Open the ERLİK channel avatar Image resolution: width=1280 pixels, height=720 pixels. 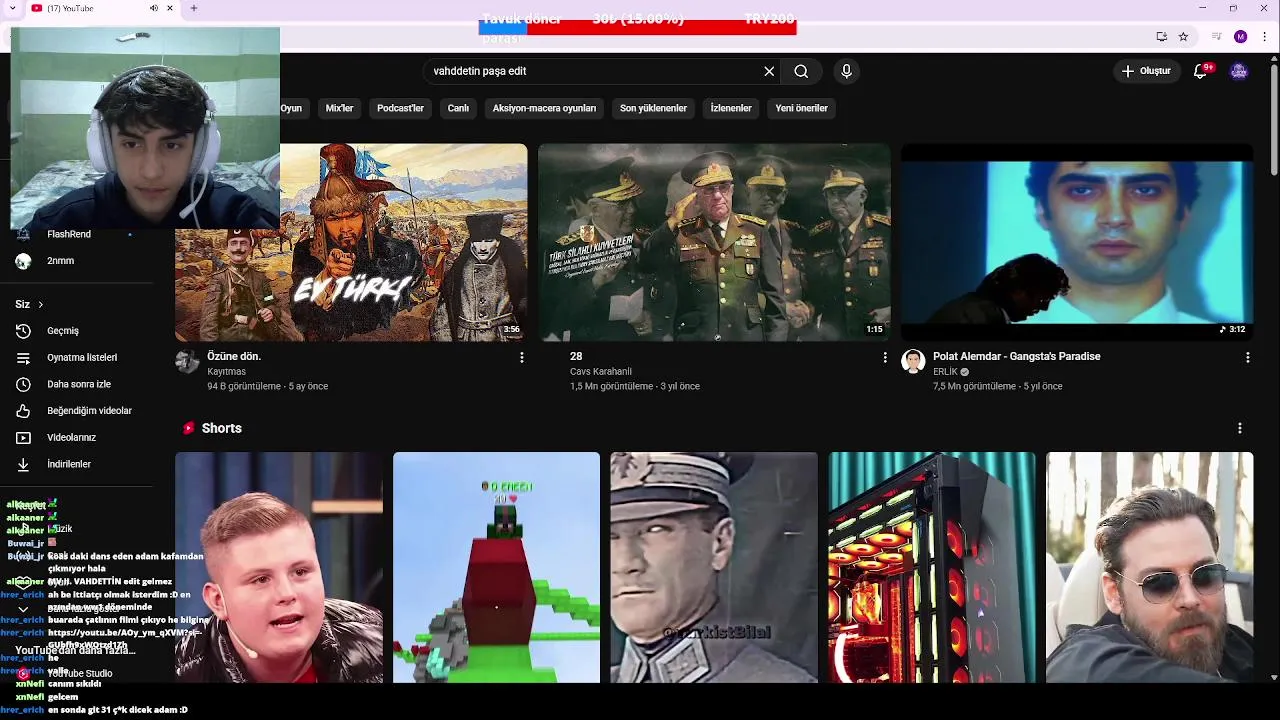[x=913, y=361]
